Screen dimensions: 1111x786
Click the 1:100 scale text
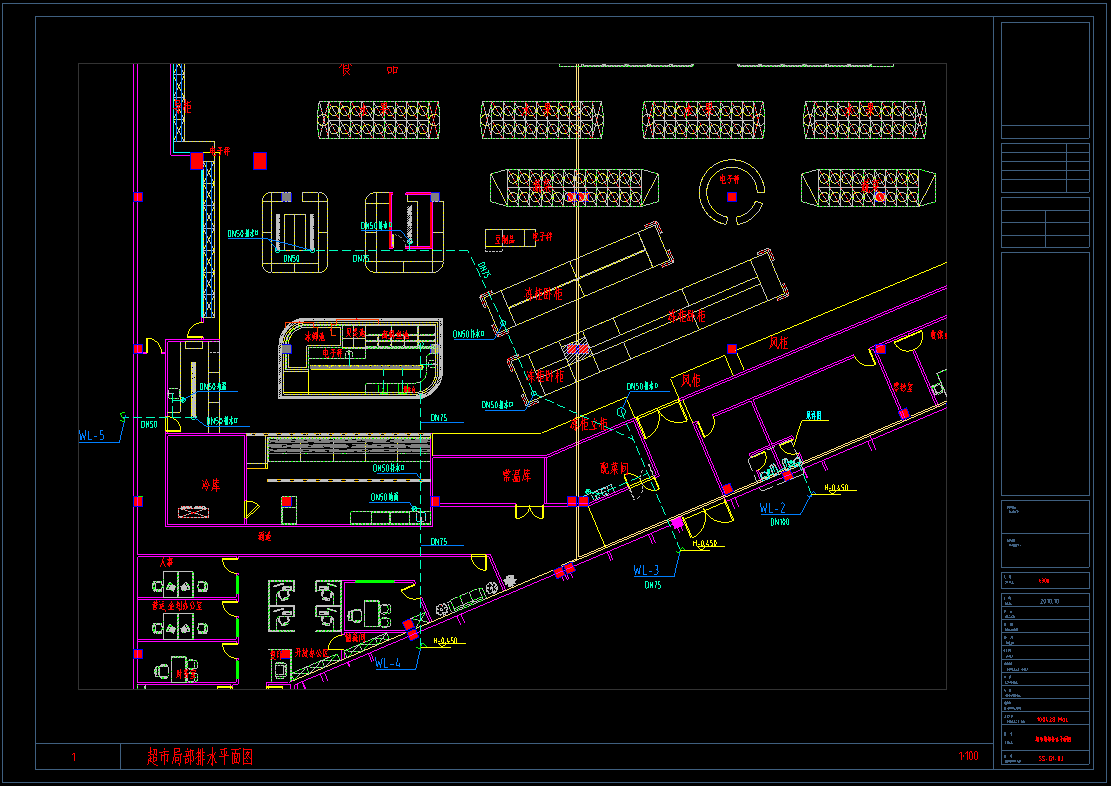(x=968, y=757)
